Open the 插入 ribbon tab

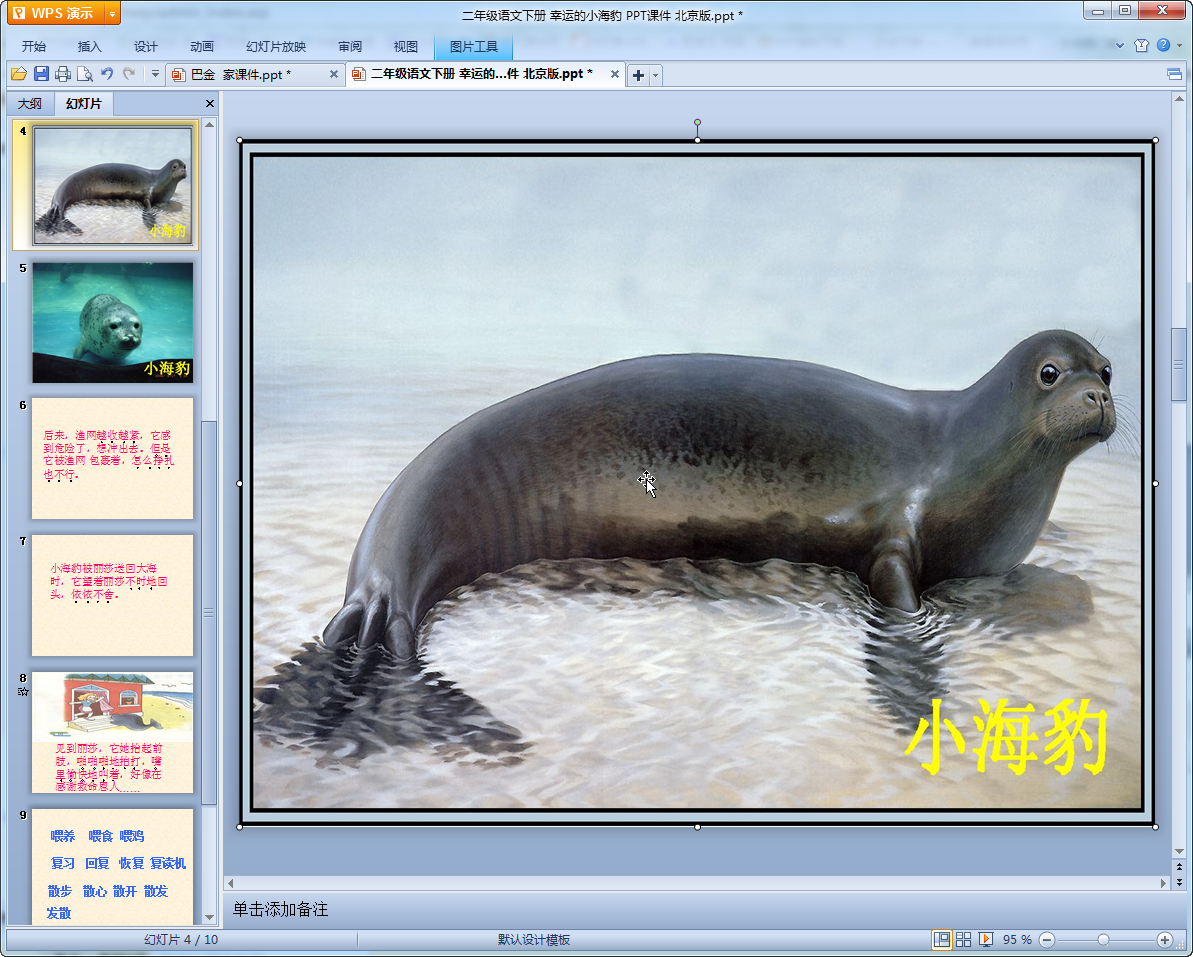tap(90, 46)
